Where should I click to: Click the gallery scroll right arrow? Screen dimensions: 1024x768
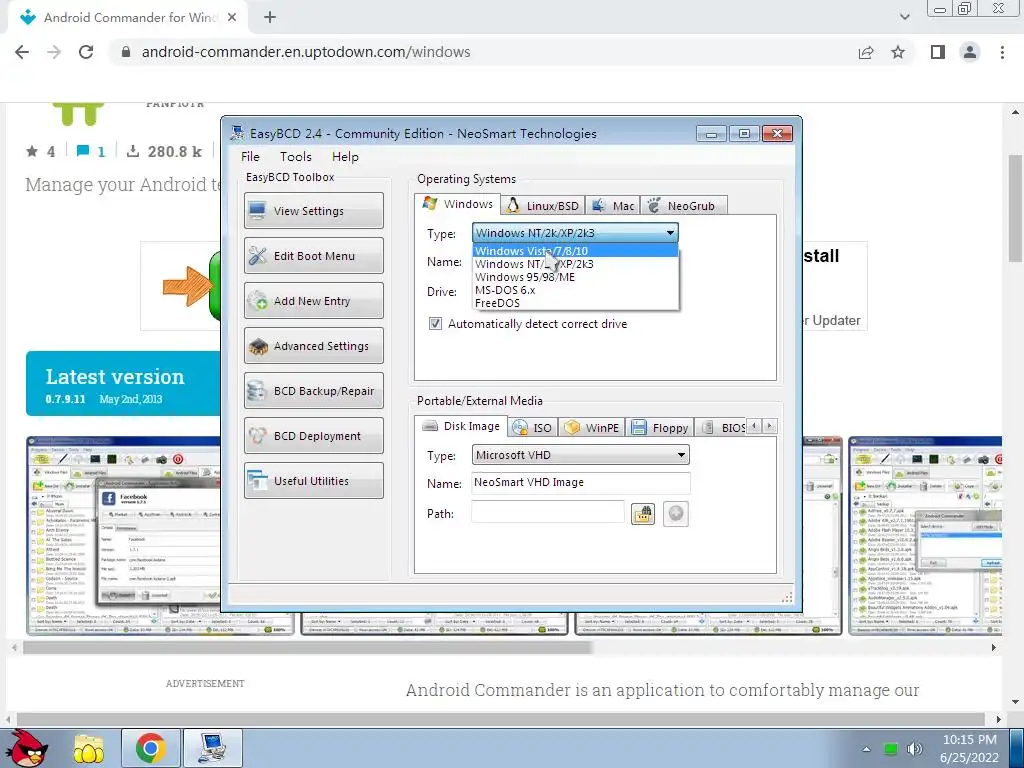click(994, 648)
